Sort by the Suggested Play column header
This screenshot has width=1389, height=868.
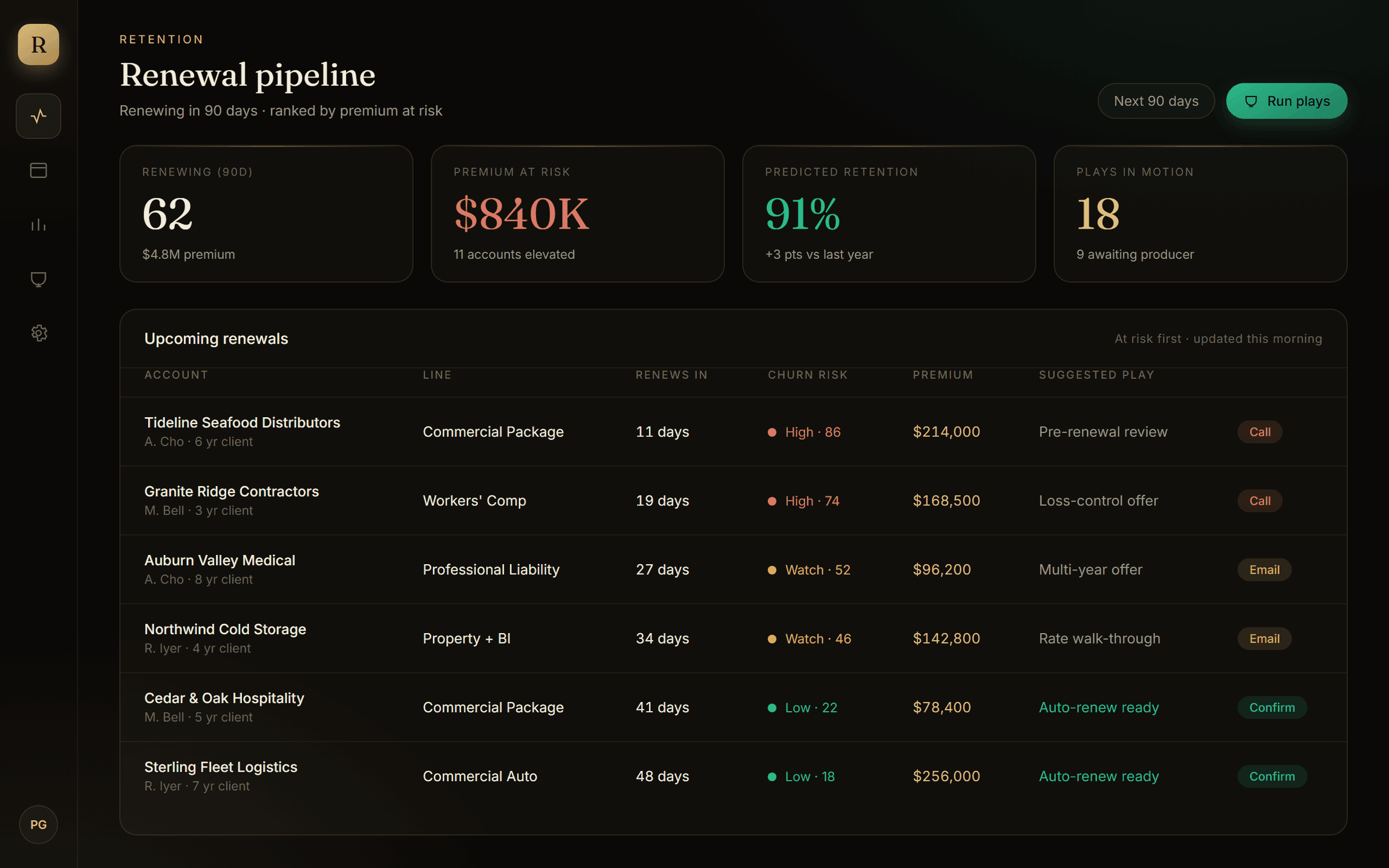pos(1096,375)
